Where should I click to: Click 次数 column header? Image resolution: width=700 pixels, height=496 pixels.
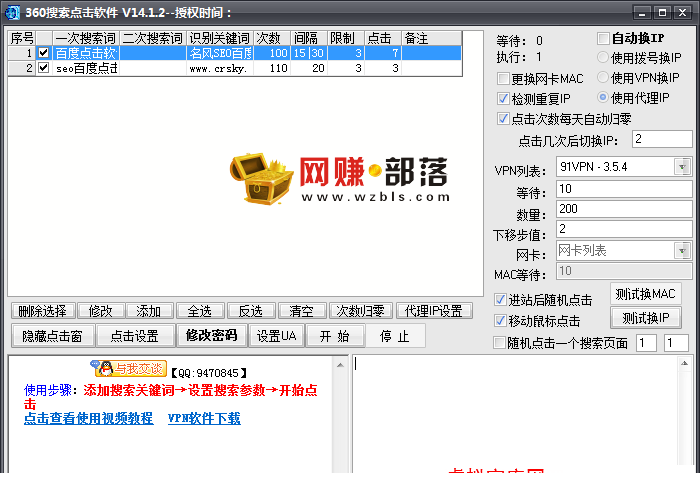(272, 38)
